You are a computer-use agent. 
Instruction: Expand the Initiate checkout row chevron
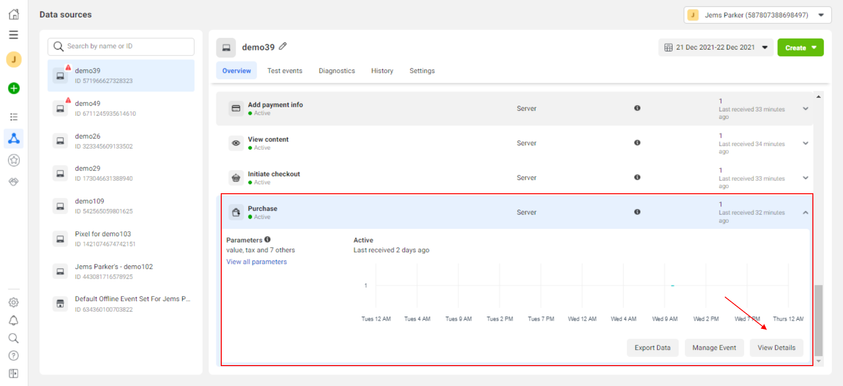coord(805,177)
